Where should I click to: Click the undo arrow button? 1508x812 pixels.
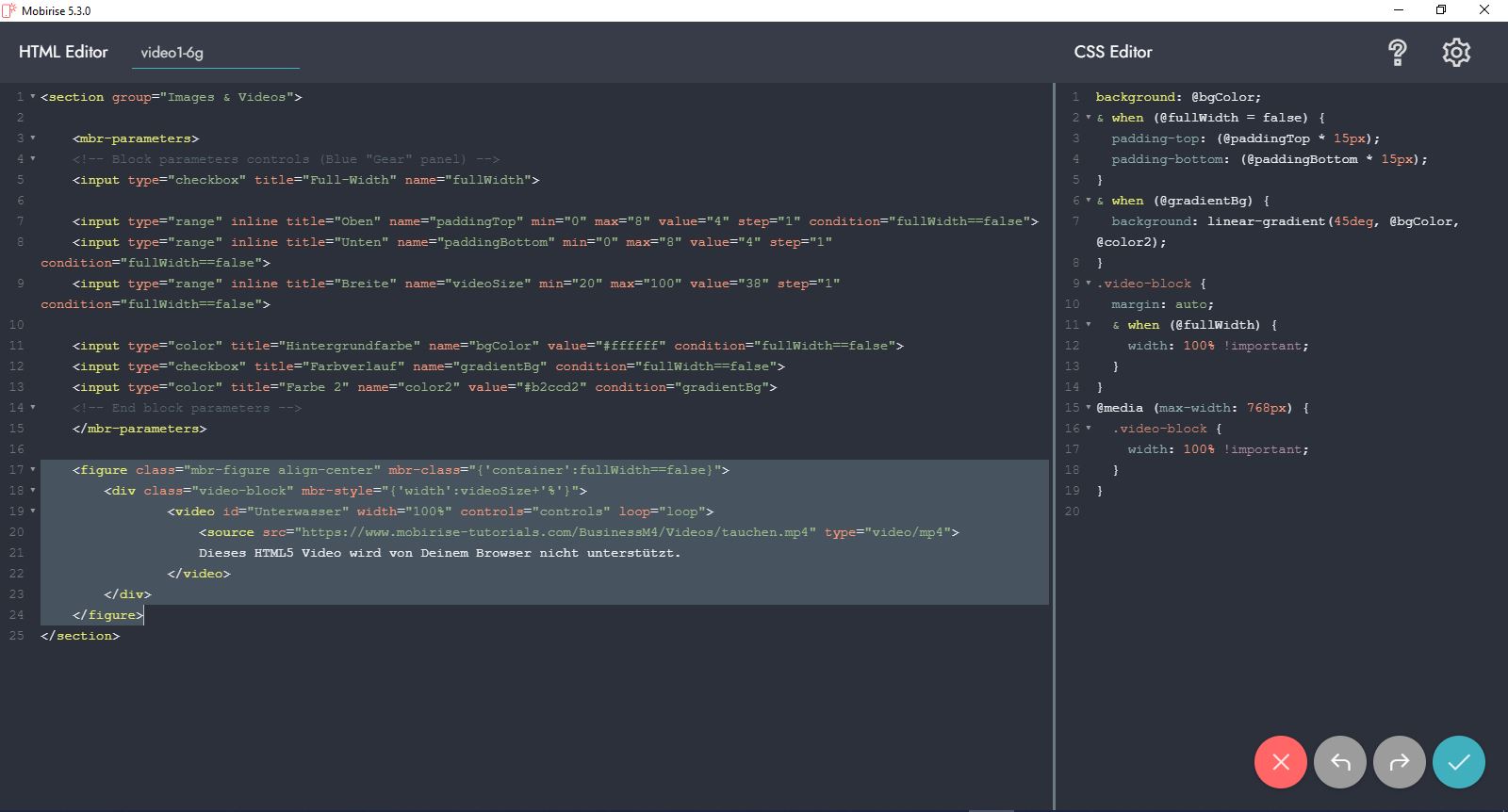[x=1340, y=762]
